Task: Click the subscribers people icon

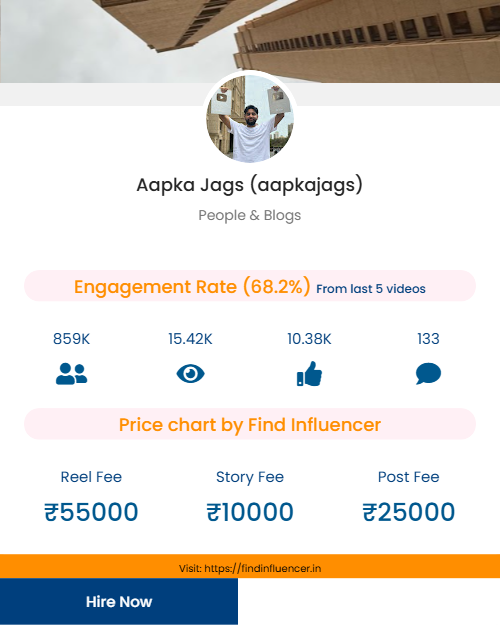Action: click(x=71, y=373)
